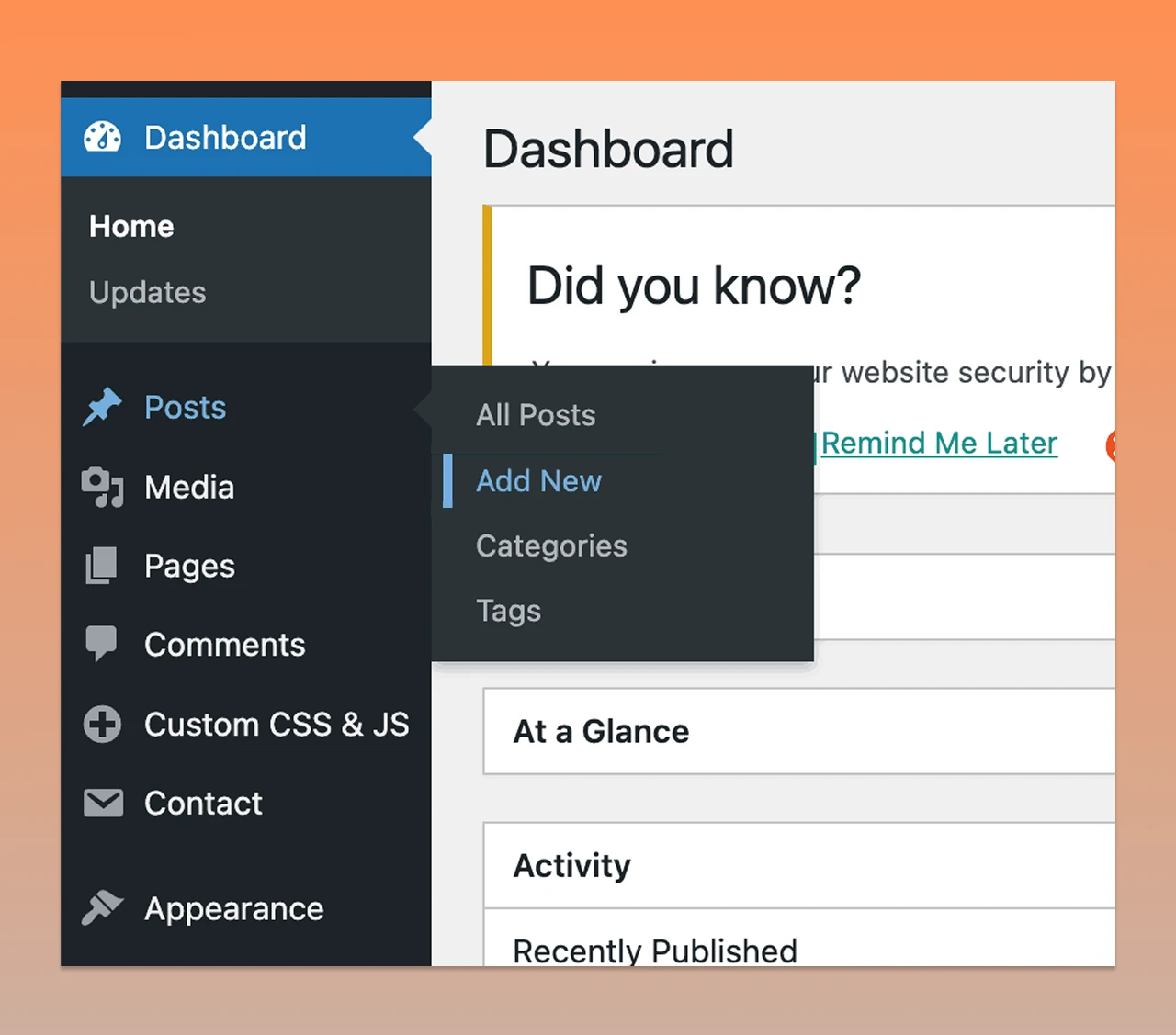Click the Comments speech bubble icon
The image size is (1176, 1035).
101,645
